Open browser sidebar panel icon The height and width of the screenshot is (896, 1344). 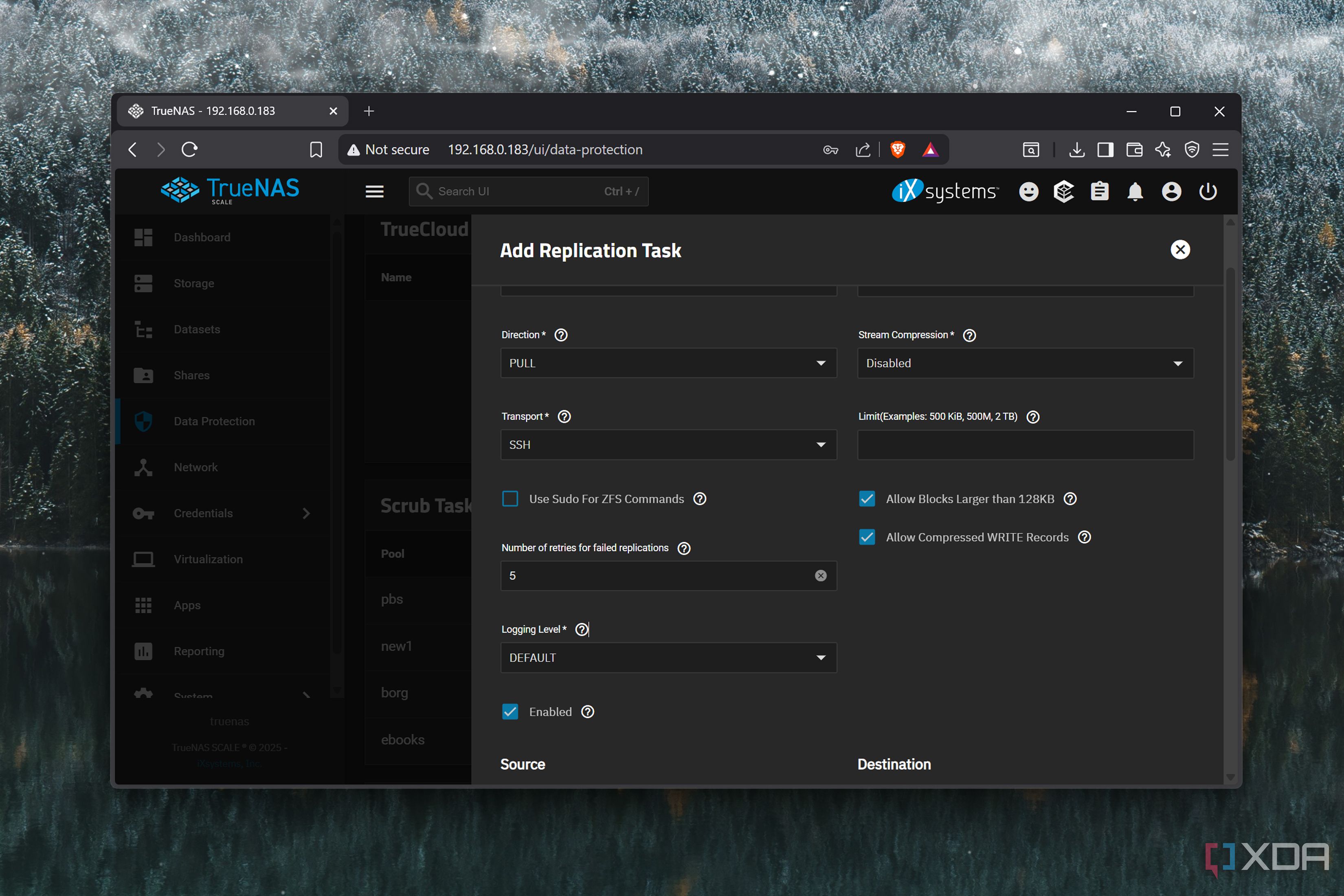(x=1105, y=150)
